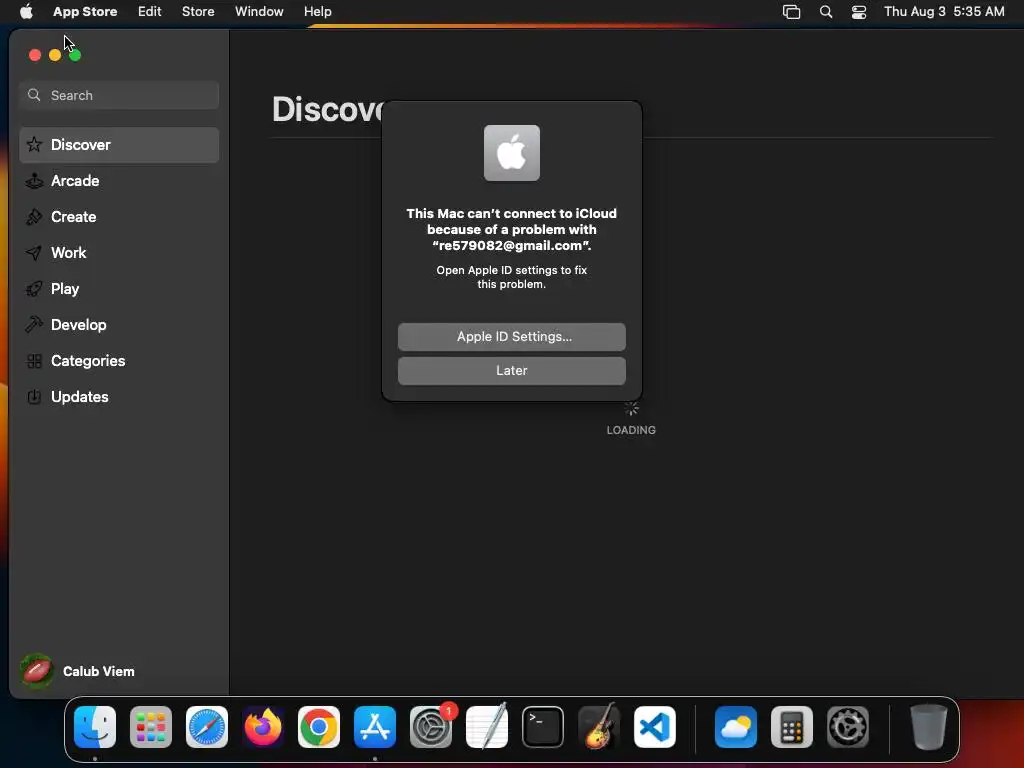Browse Categories in the sidebar
This screenshot has width=1024, height=768.
[119, 360]
